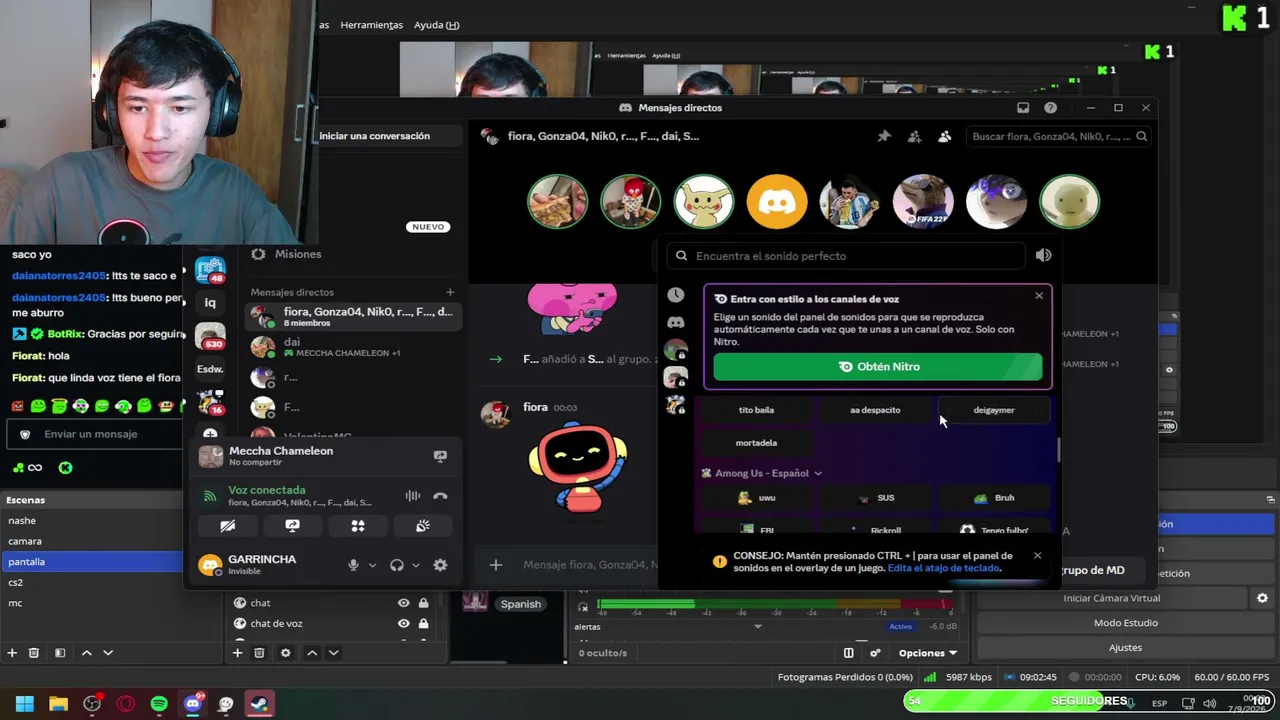Viewport: 1280px width, 720px height.
Task: Open OBS scene filters
Action: click(60, 653)
